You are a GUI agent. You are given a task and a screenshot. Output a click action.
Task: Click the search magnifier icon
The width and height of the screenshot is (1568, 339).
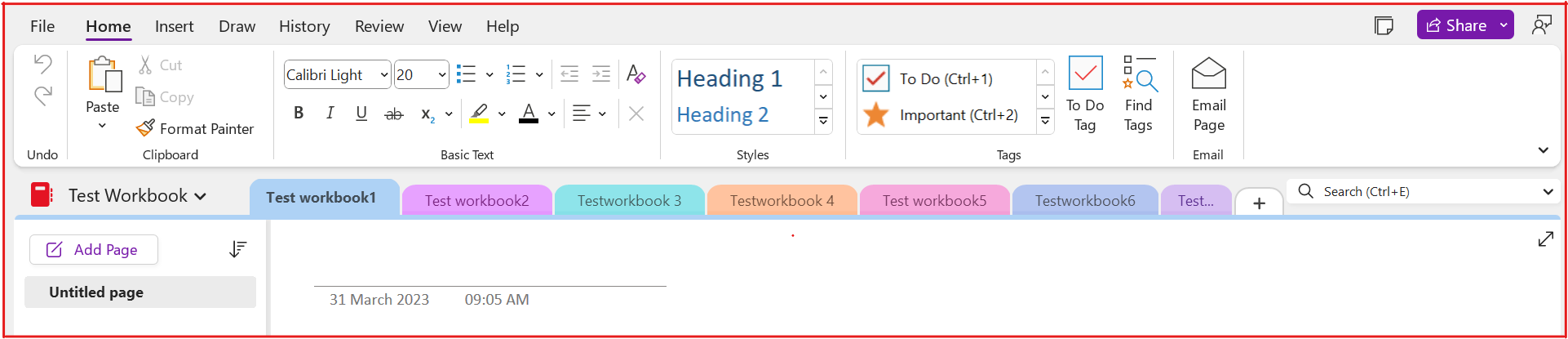click(x=1305, y=191)
